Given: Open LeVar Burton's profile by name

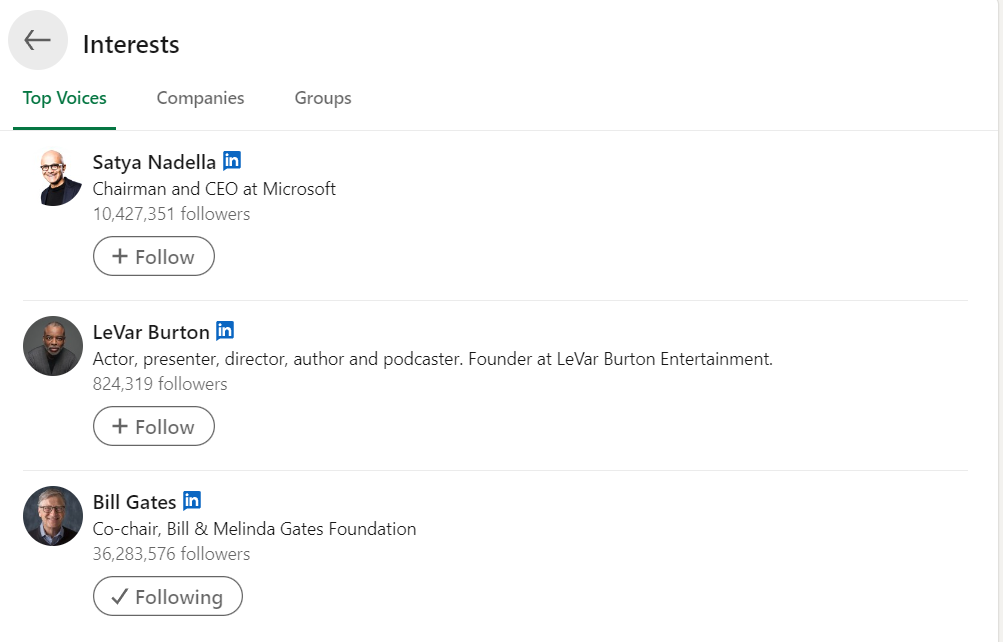Looking at the screenshot, I should click(151, 332).
